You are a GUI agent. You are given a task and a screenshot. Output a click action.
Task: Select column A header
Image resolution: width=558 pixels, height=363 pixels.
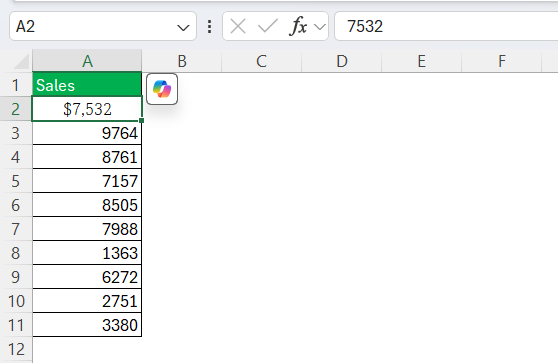point(87,61)
